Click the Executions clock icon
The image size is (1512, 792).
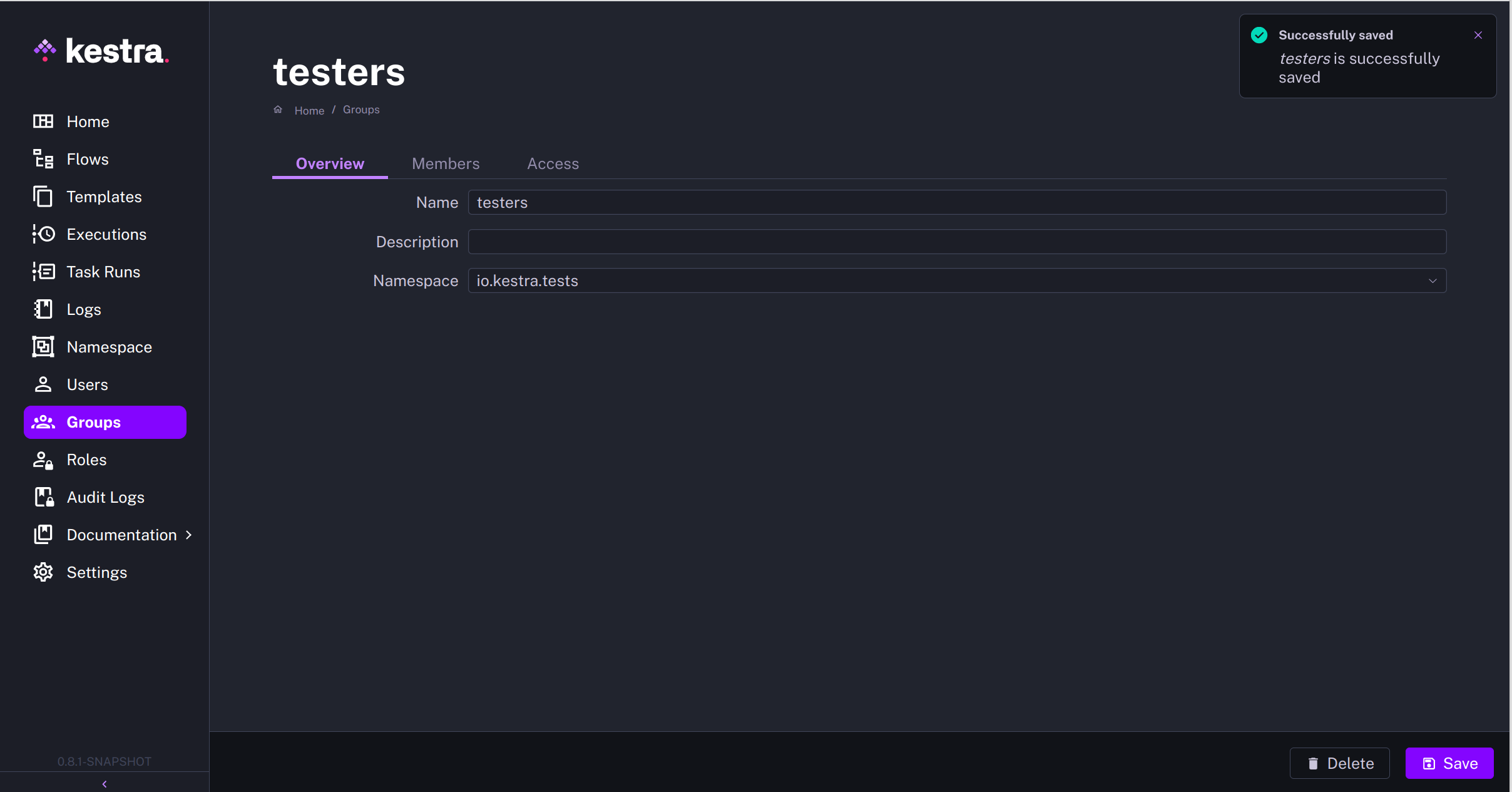pyautogui.click(x=43, y=234)
